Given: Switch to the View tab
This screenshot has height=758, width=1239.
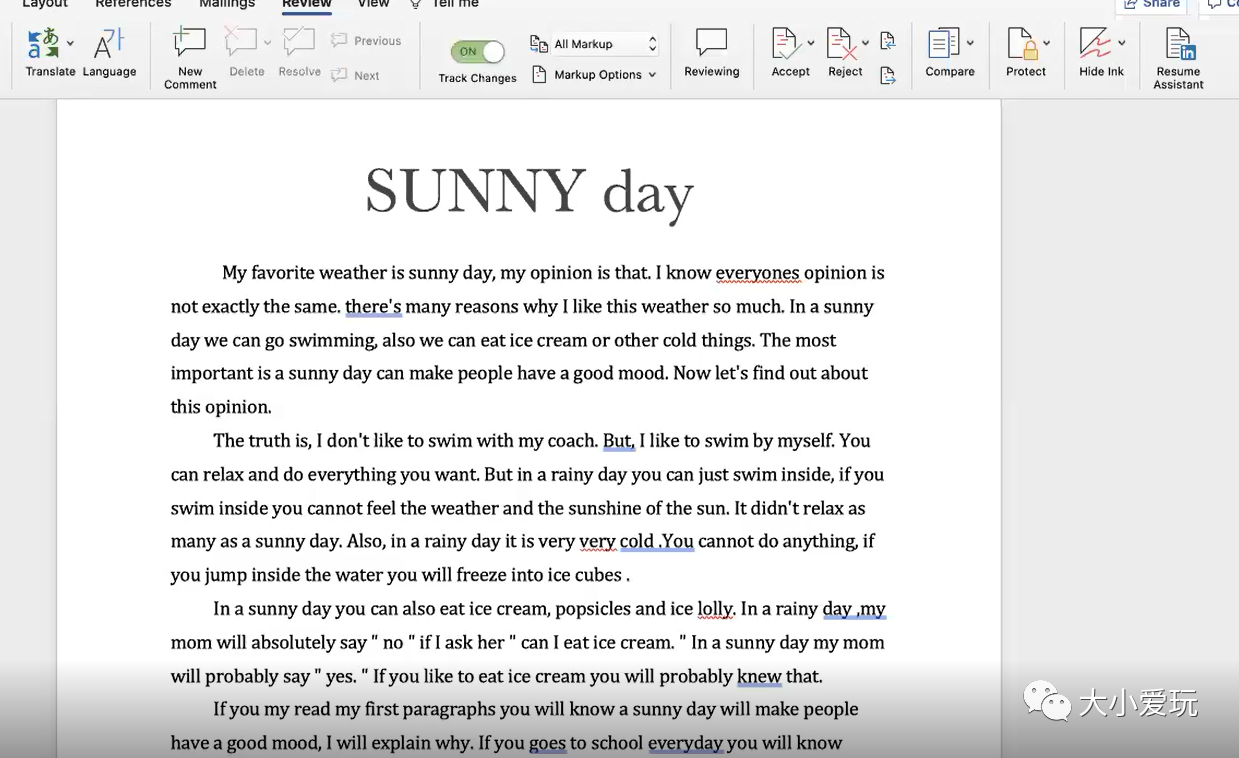Looking at the screenshot, I should pos(373,4).
